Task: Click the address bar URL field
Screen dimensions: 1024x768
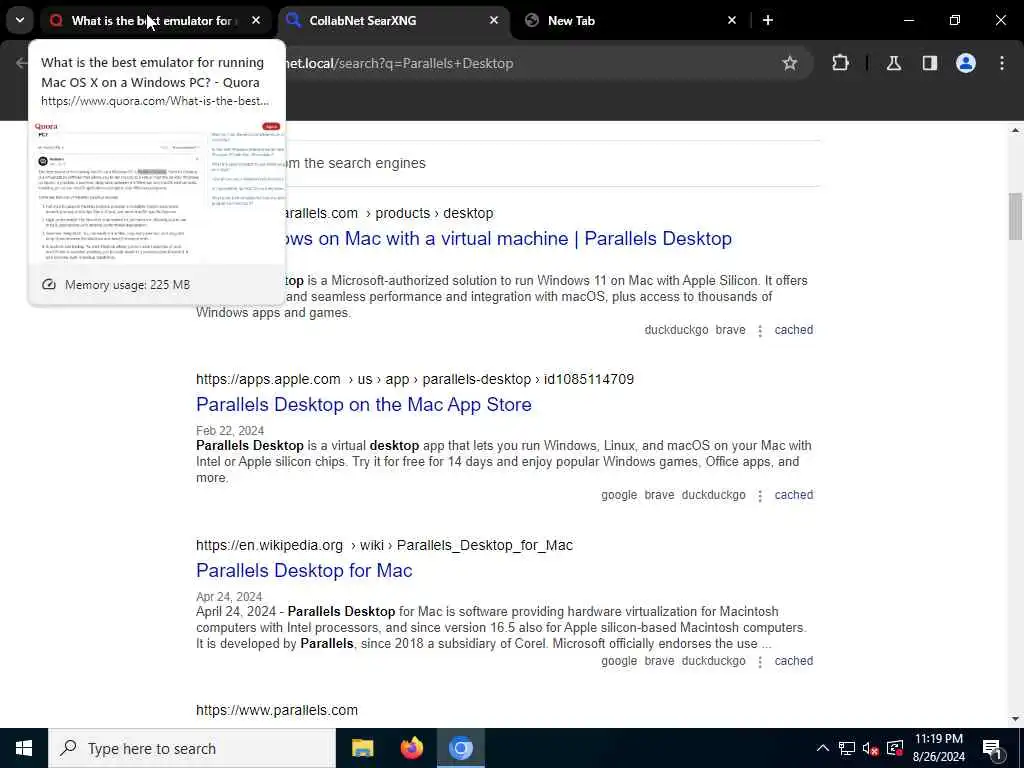Action: point(522,63)
